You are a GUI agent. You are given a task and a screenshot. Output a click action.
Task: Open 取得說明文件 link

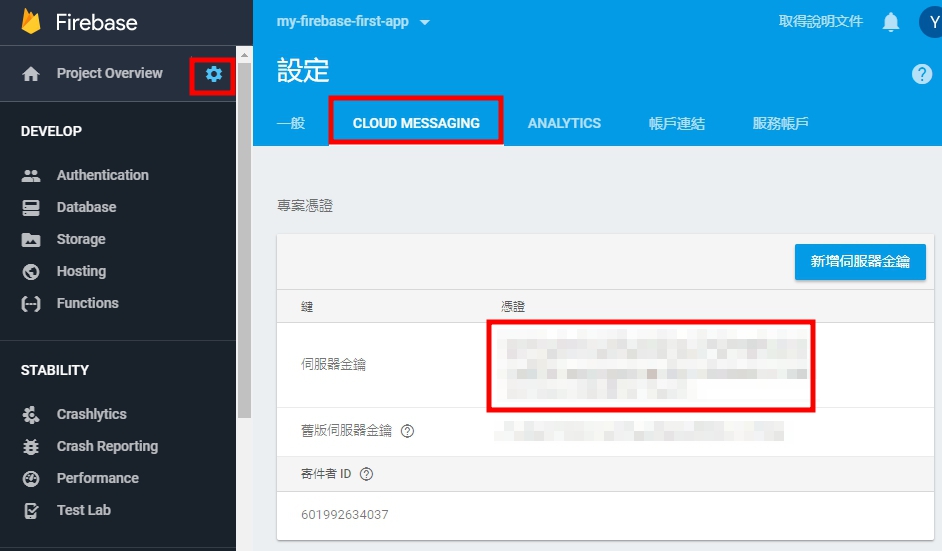click(x=821, y=22)
